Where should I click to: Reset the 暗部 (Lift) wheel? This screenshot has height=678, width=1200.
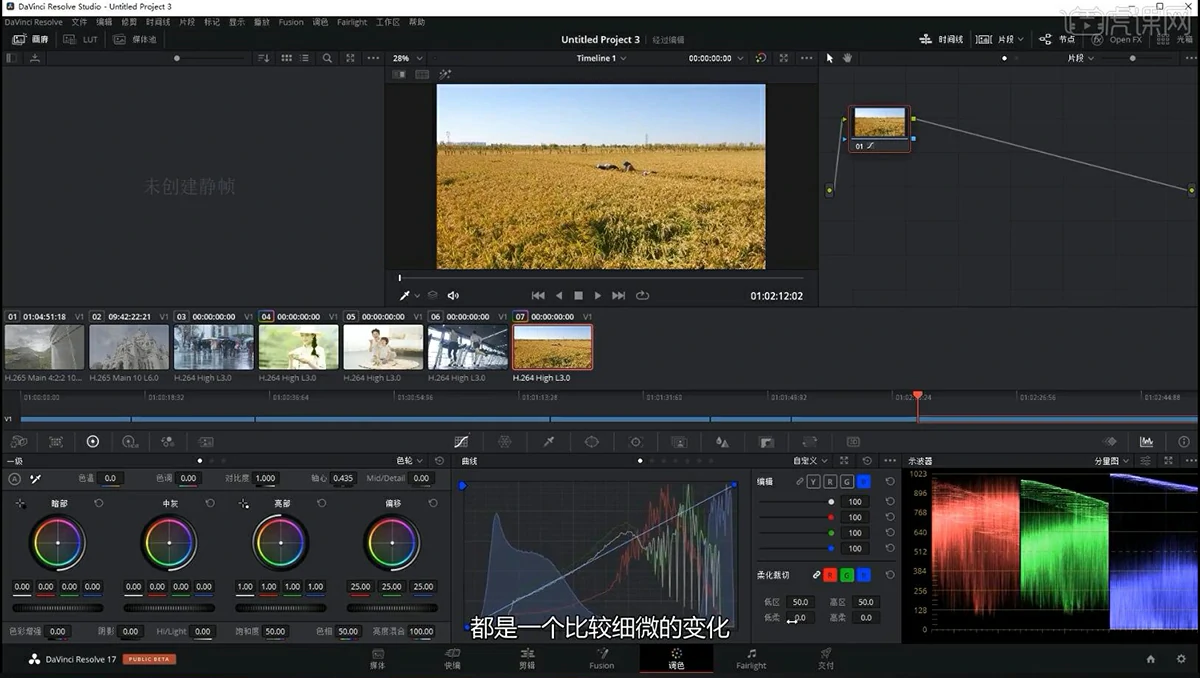(x=98, y=503)
